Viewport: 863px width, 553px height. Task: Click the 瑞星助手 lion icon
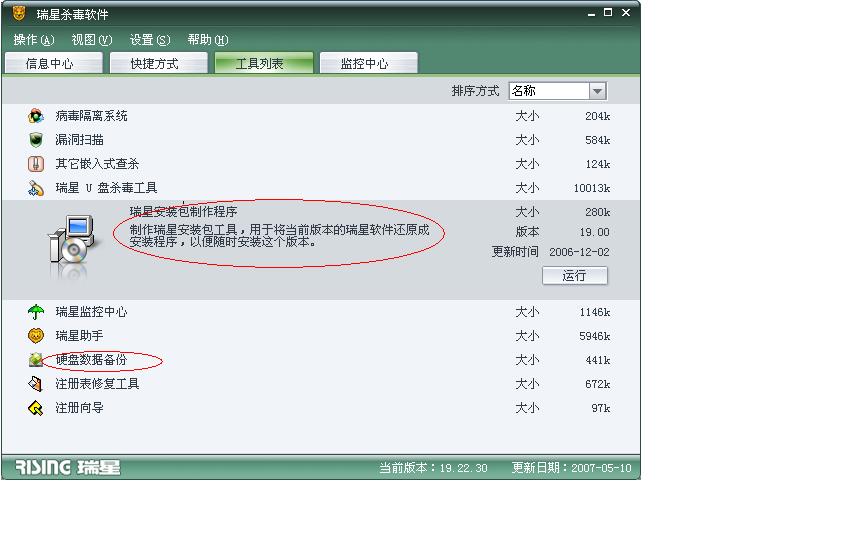pos(36,336)
